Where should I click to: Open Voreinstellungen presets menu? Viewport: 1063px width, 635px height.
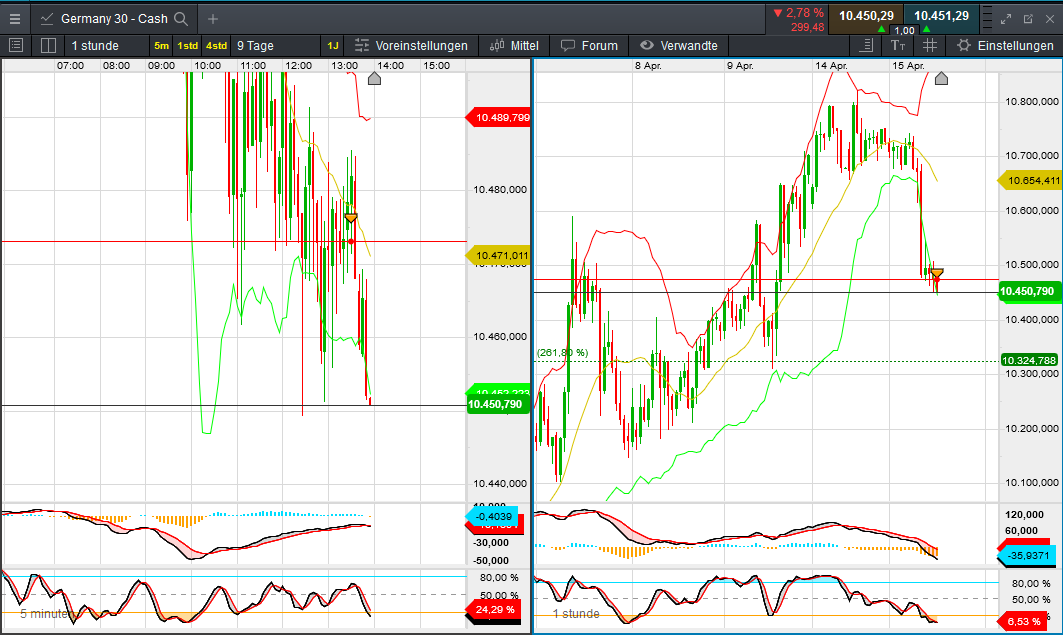point(411,45)
